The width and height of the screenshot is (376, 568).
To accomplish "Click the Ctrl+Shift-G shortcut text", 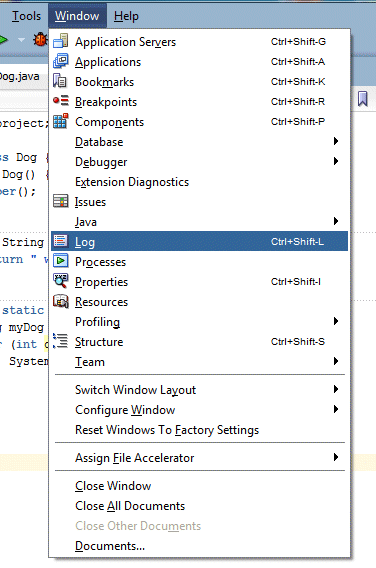I will tap(298, 42).
